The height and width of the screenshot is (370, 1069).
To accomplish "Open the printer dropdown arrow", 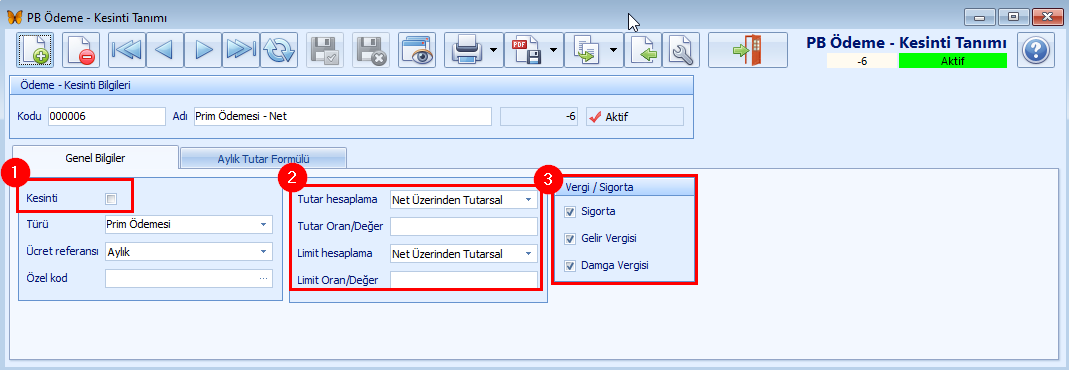I will pos(494,50).
